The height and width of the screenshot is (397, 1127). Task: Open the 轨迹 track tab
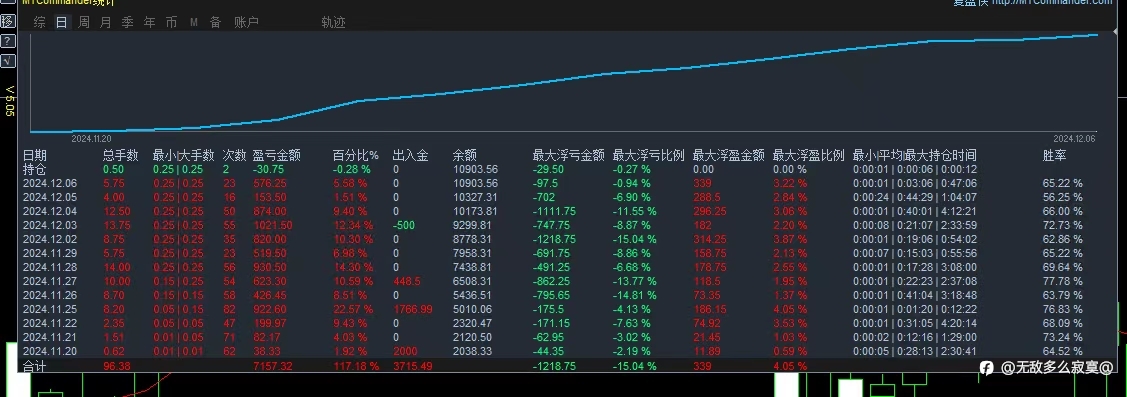click(334, 22)
